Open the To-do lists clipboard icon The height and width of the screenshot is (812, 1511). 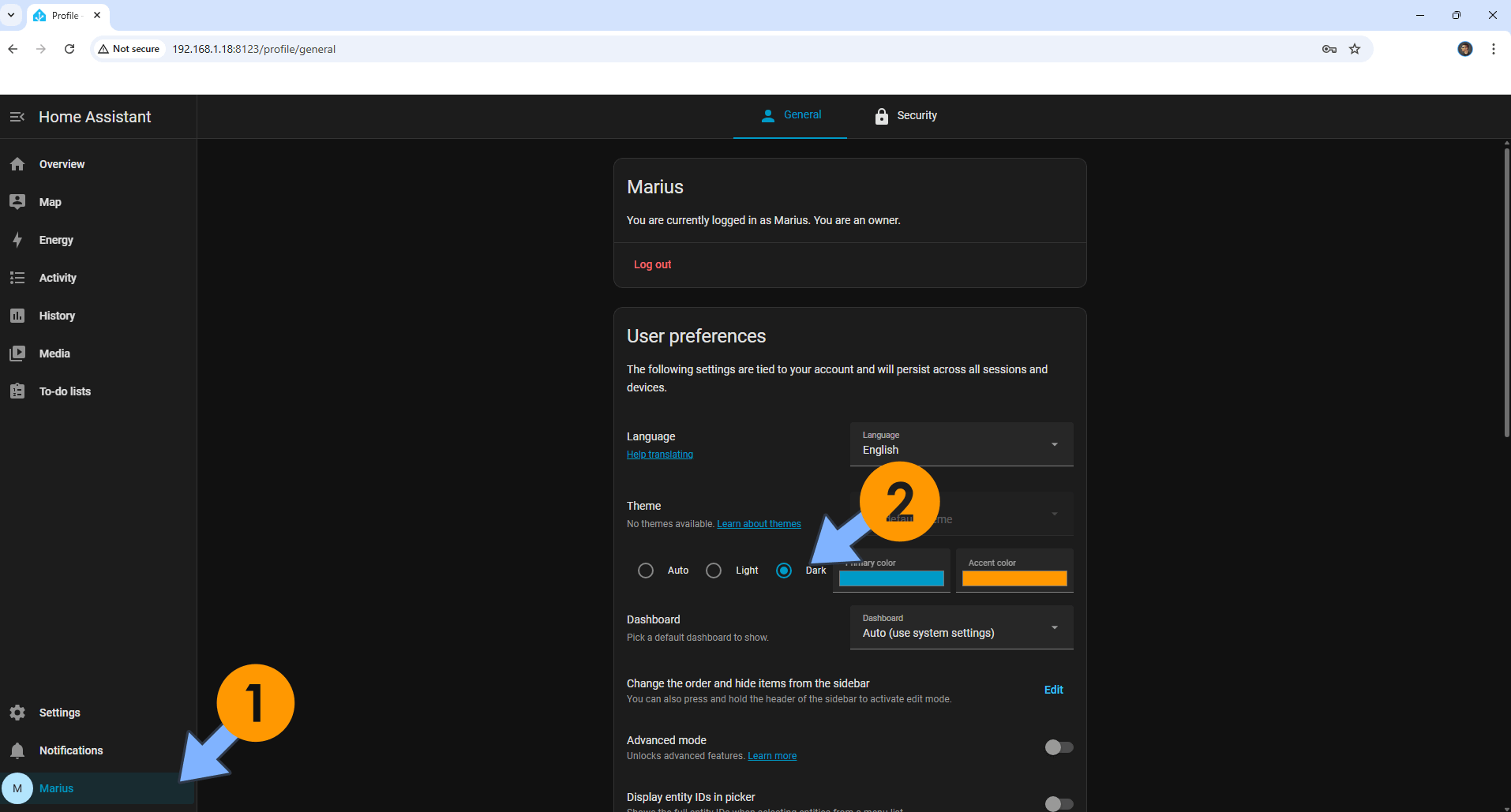(x=17, y=391)
